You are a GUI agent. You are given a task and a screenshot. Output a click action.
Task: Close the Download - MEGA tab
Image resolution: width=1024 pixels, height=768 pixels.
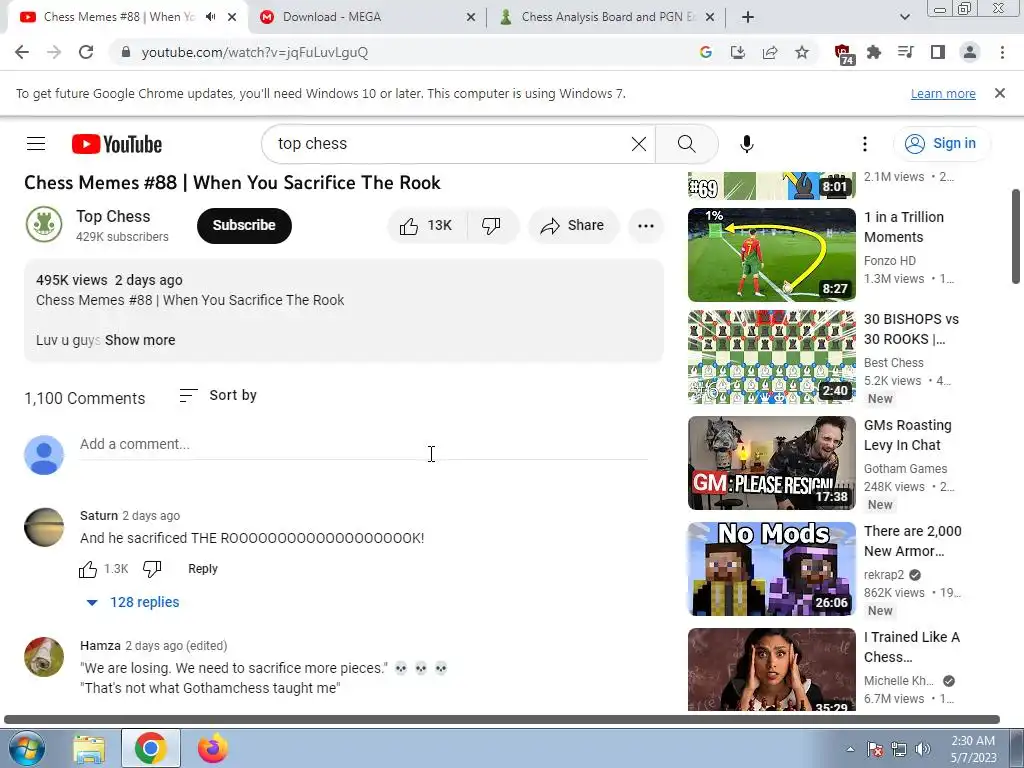click(471, 18)
